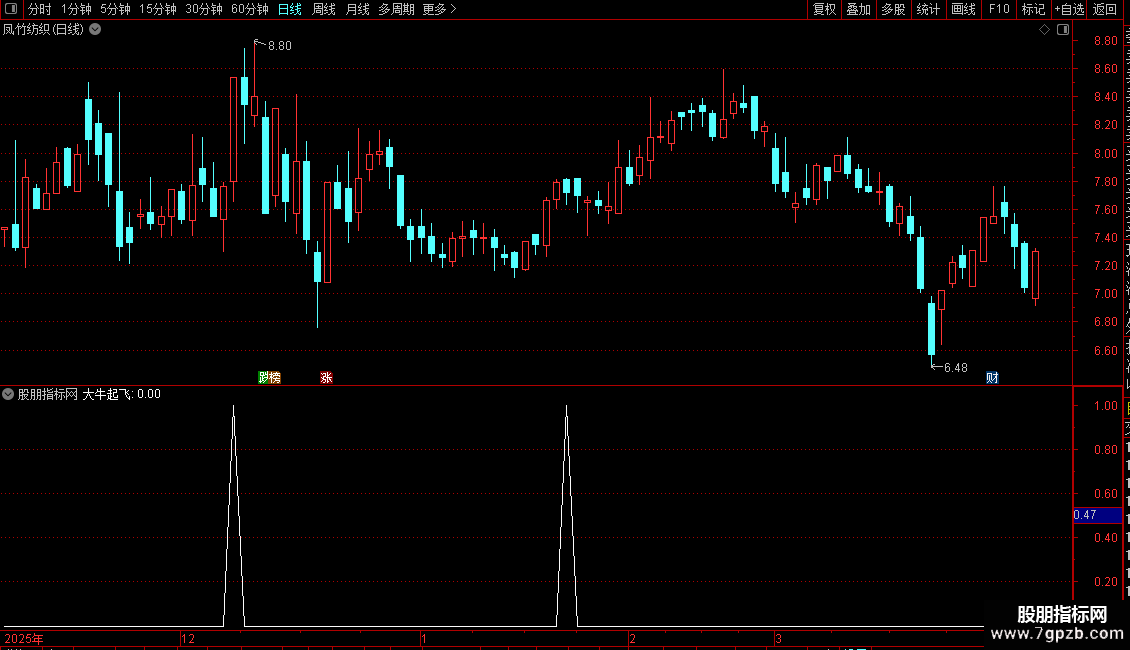Click the +自选 add to watchlist button
The image size is (1130, 650).
point(1069,9)
